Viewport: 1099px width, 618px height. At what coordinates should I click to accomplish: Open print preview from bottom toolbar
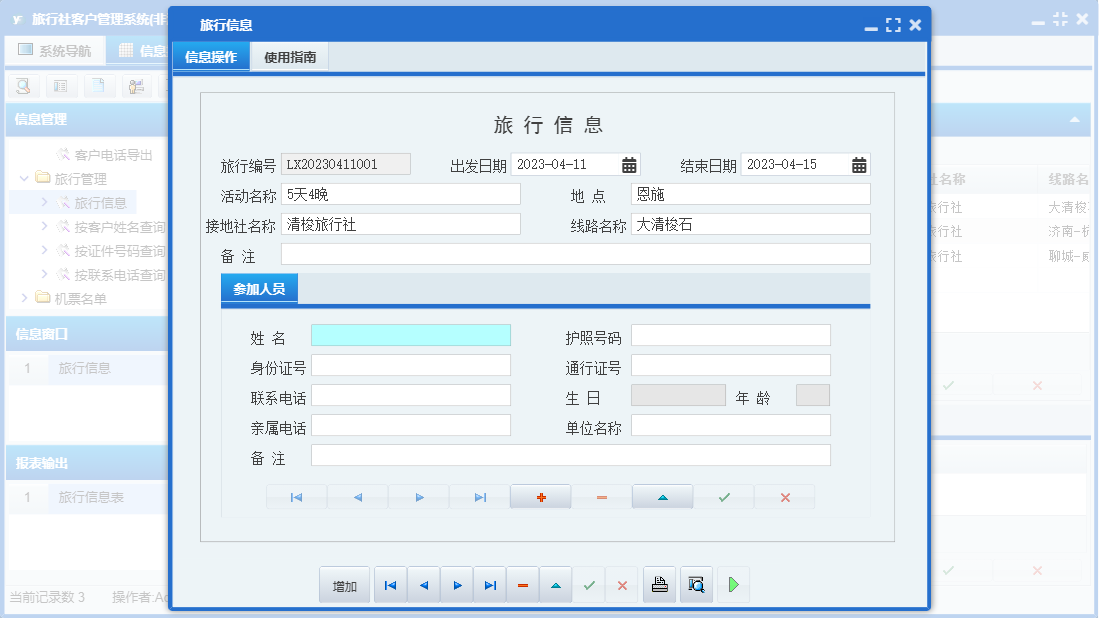(695, 585)
